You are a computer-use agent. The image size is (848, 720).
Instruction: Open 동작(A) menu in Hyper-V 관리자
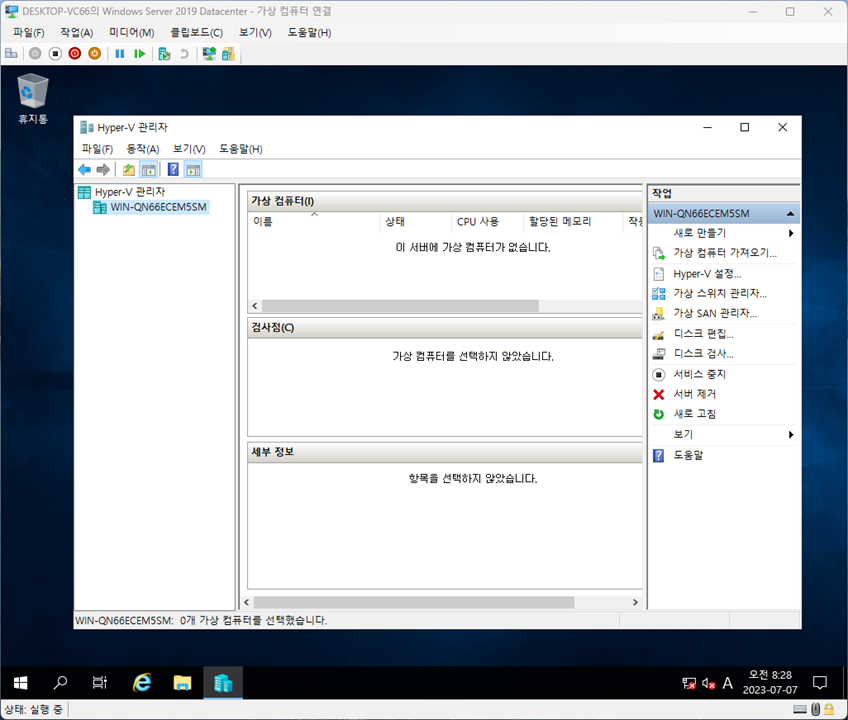[x=143, y=149]
